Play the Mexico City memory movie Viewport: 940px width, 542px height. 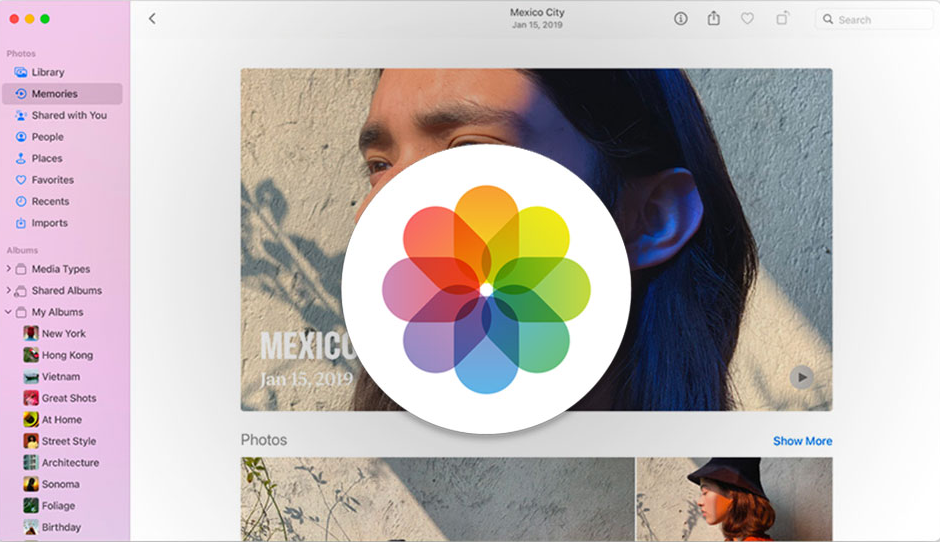801,377
